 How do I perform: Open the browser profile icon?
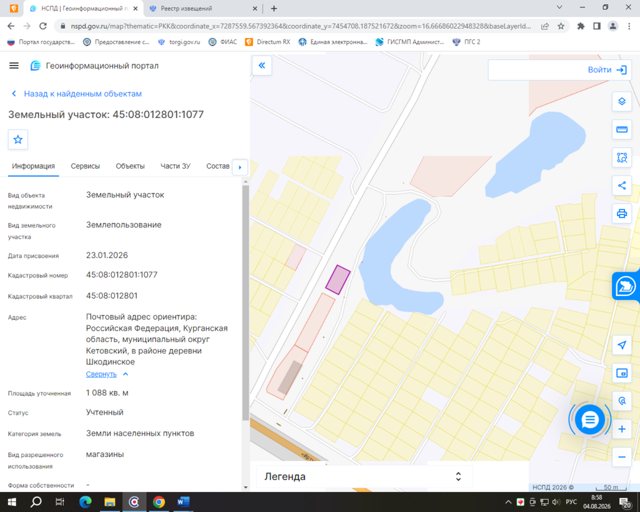pos(613,26)
